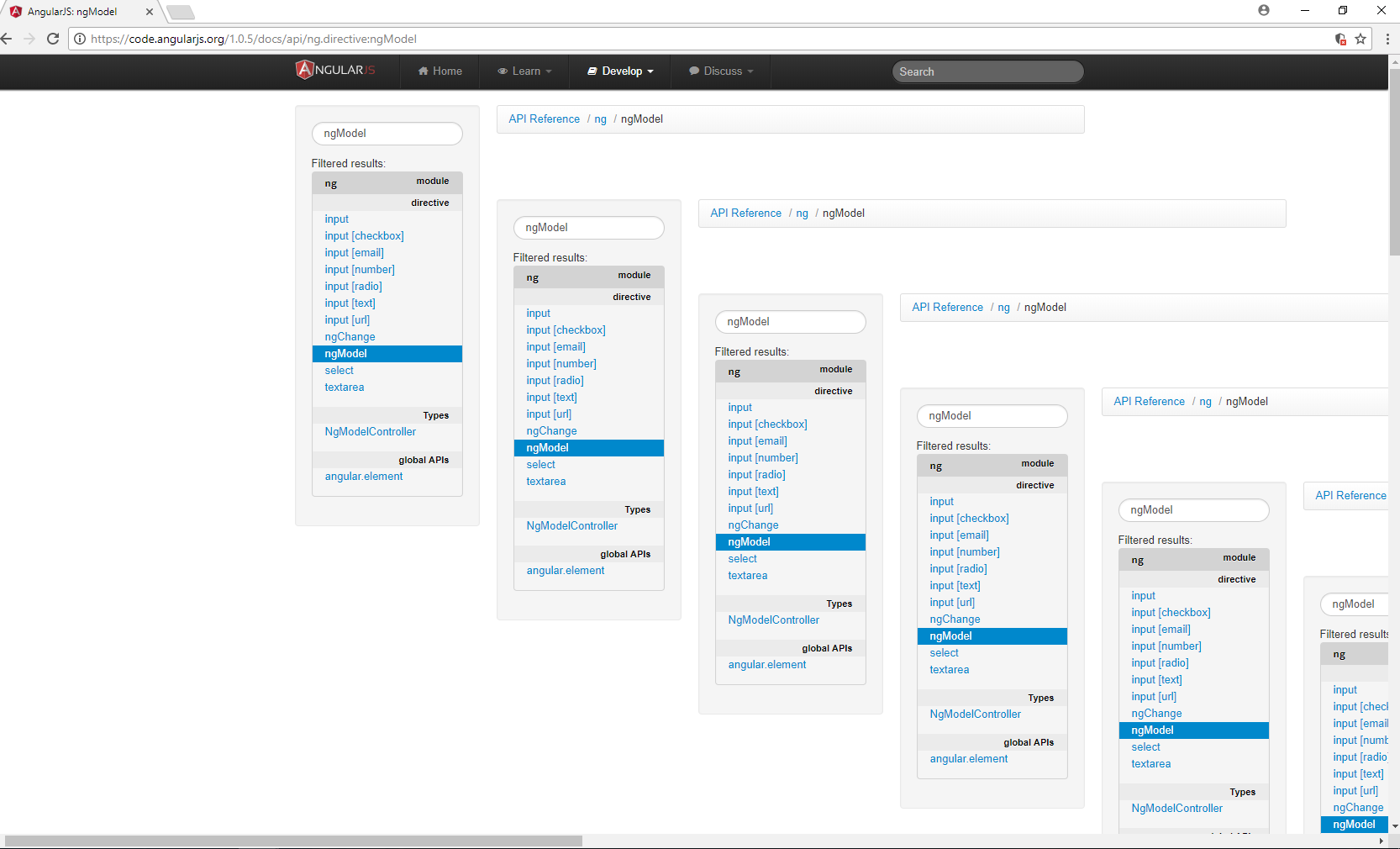The height and width of the screenshot is (849, 1400).
Task: Click the ngModel filter field in the outermost sidebar
Action: pyautogui.click(x=387, y=134)
